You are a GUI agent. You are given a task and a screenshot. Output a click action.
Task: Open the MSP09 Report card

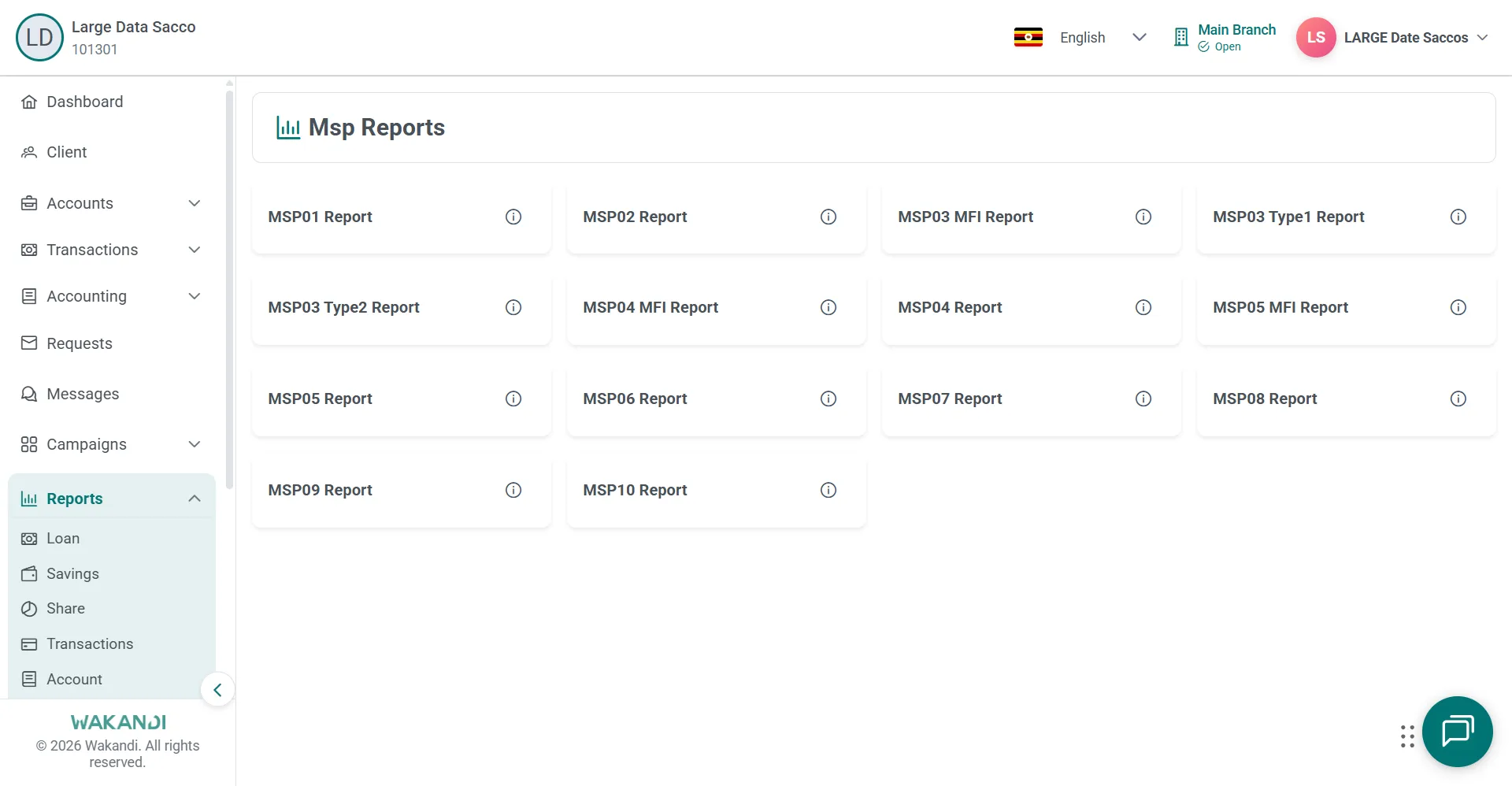pos(402,490)
